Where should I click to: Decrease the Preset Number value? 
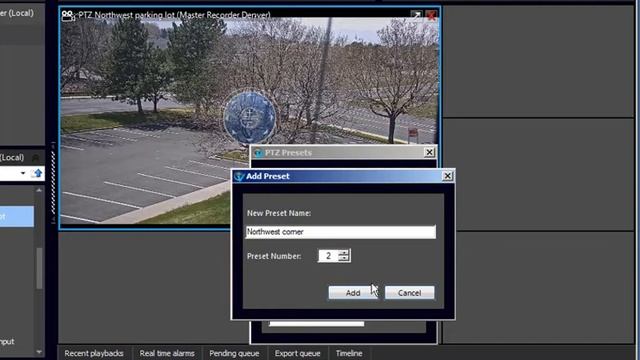point(344,259)
